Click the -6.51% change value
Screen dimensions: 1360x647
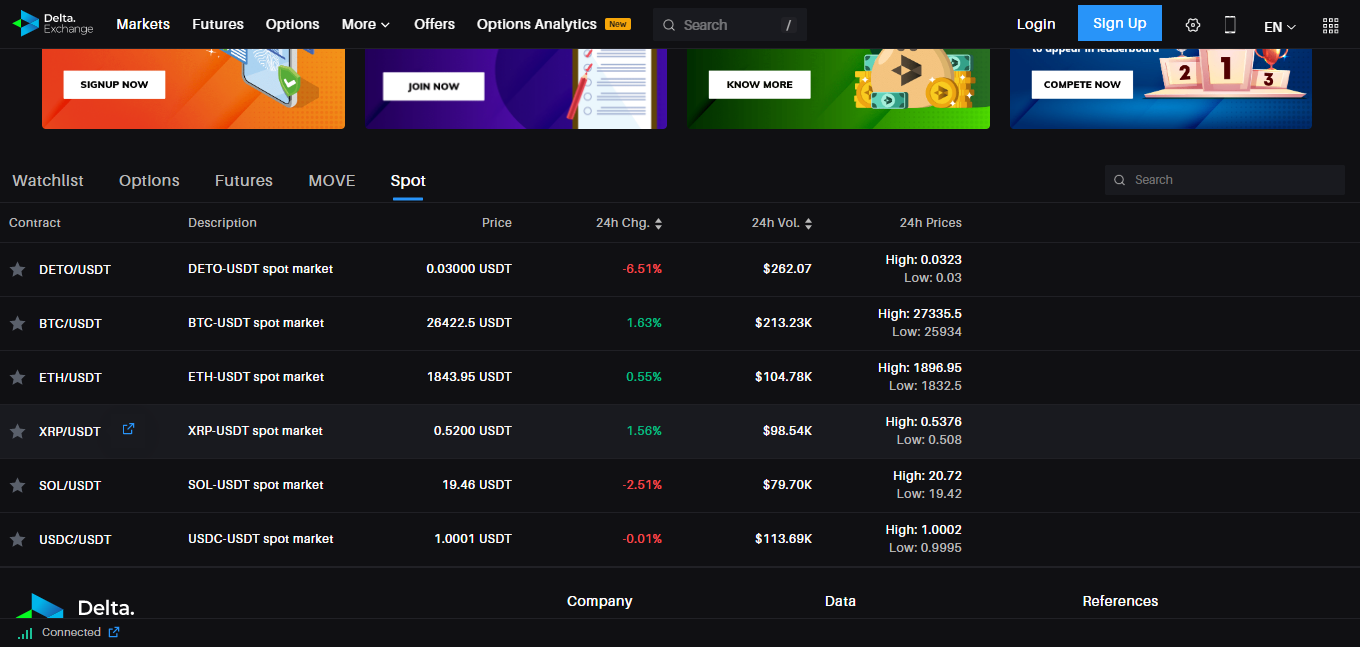click(642, 269)
